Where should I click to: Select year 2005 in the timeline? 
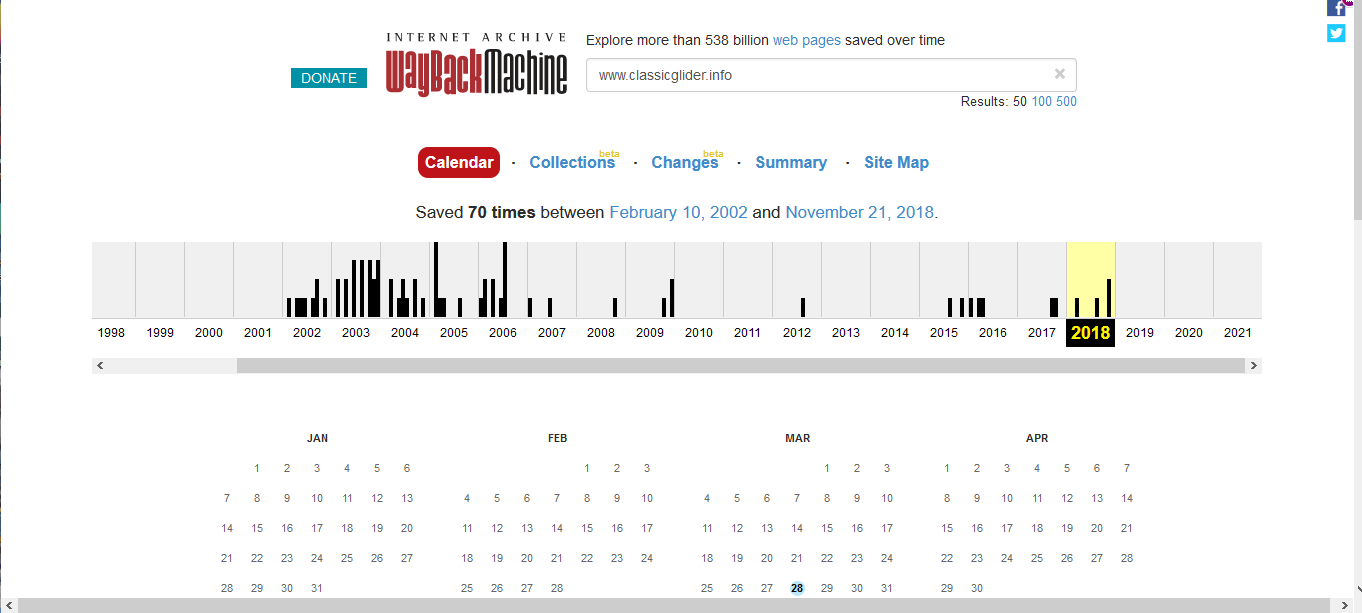pyautogui.click(x=454, y=333)
